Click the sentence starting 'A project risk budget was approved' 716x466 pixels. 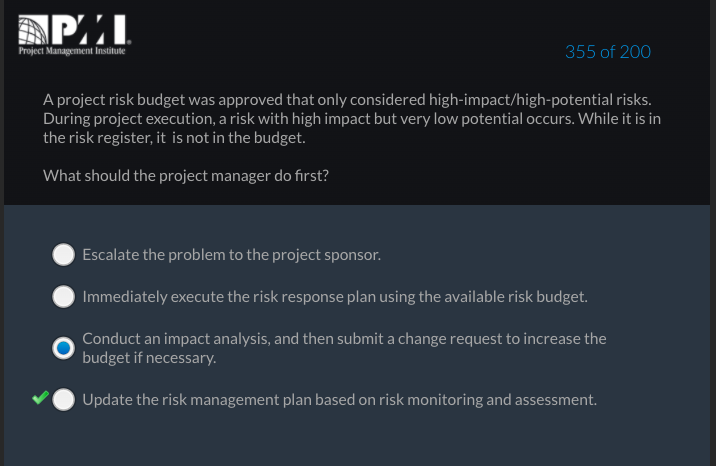point(347,99)
